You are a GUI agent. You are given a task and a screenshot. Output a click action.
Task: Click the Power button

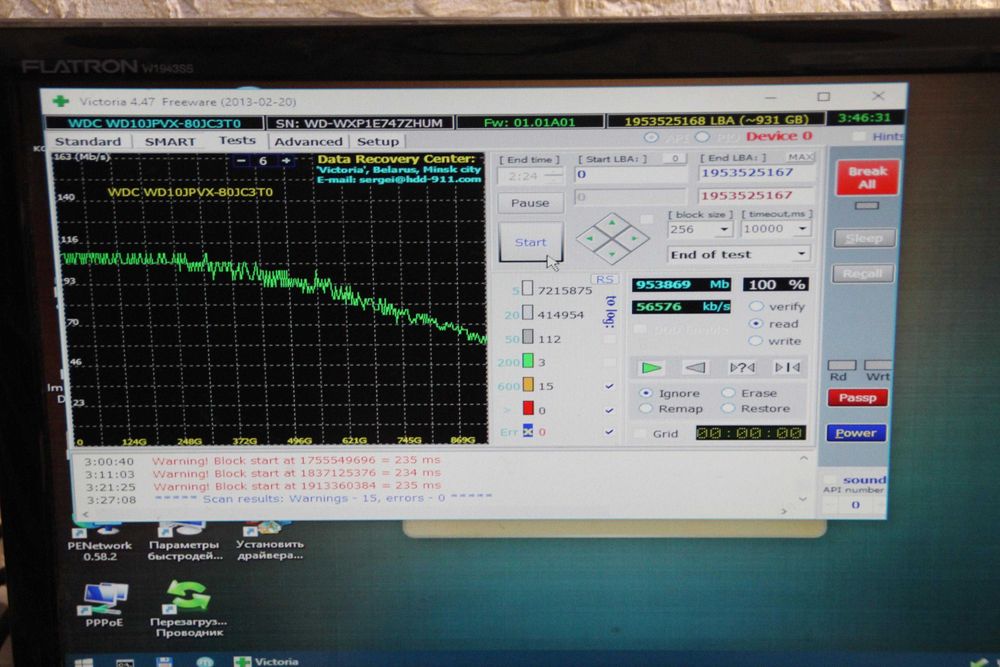856,433
